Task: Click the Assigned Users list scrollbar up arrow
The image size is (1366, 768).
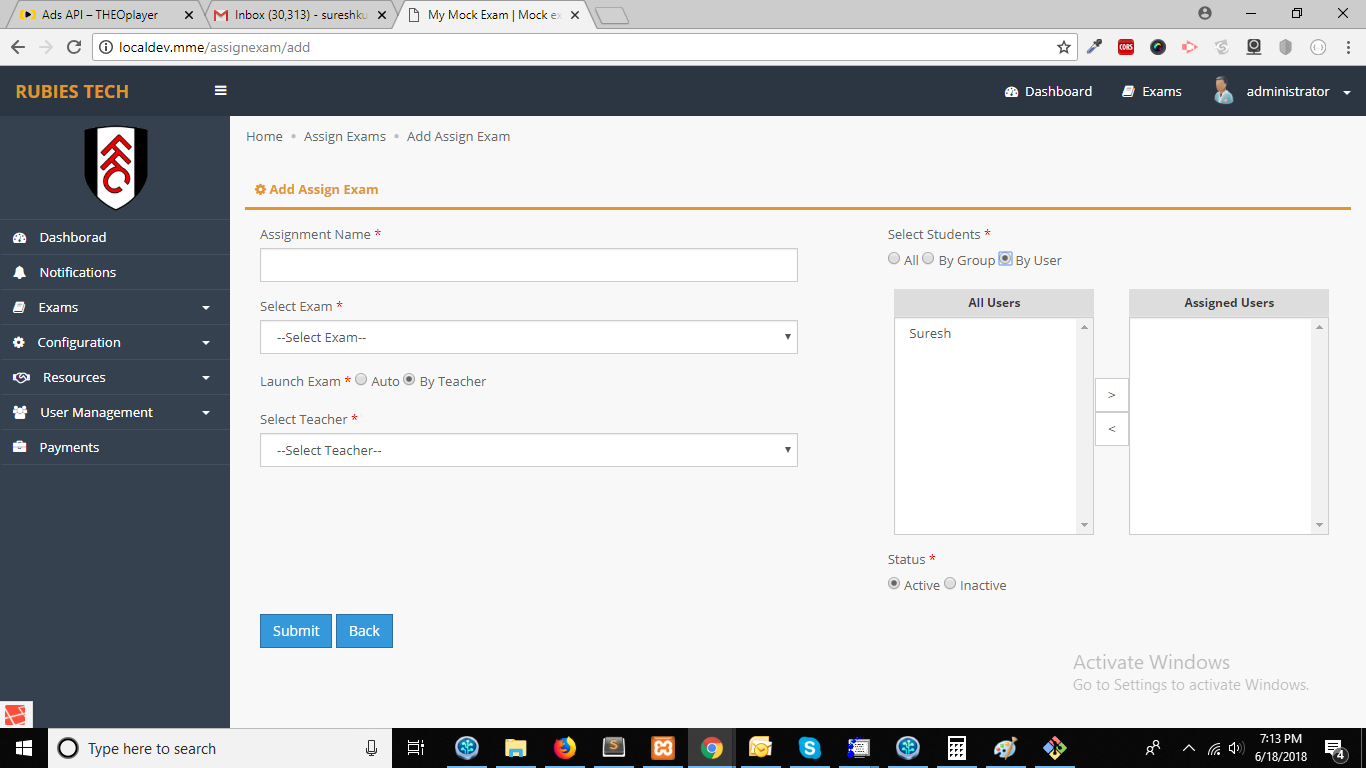Action: click(x=1320, y=327)
